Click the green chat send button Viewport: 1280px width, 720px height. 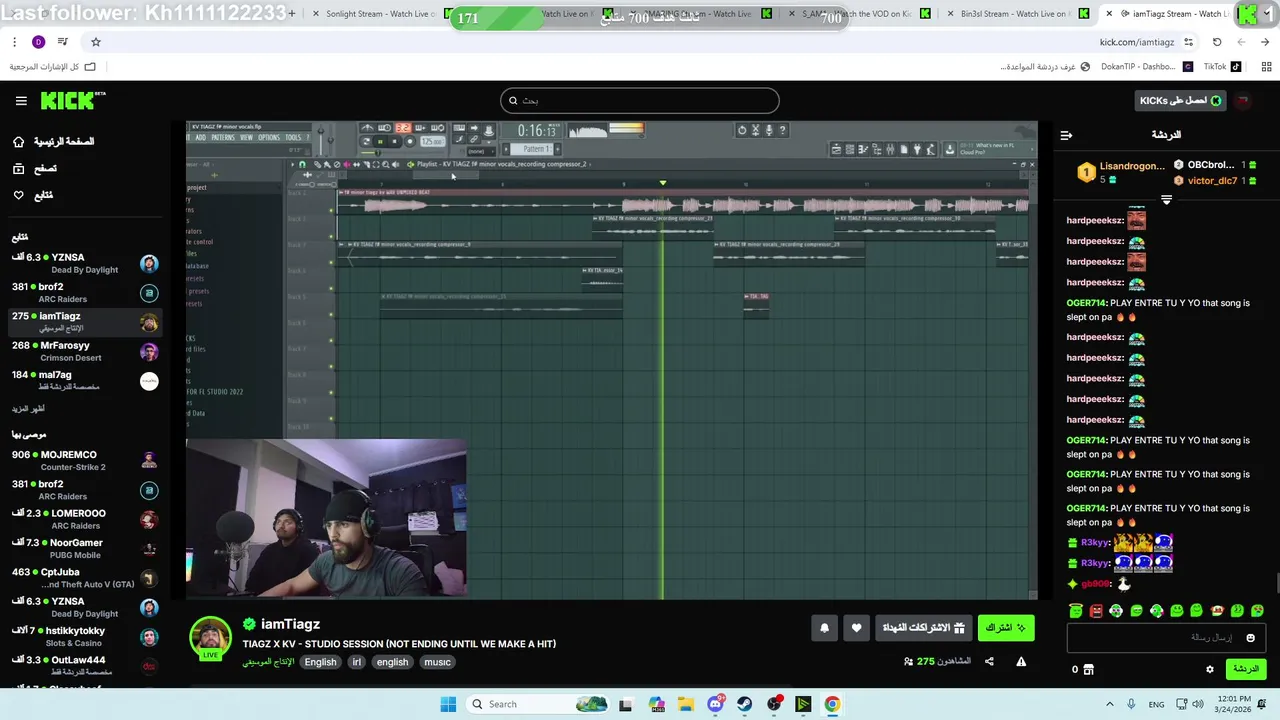point(1245,669)
